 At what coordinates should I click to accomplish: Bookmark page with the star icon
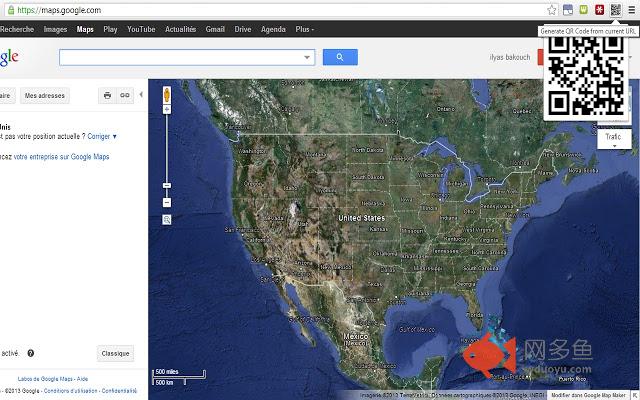(x=551, y=10)
